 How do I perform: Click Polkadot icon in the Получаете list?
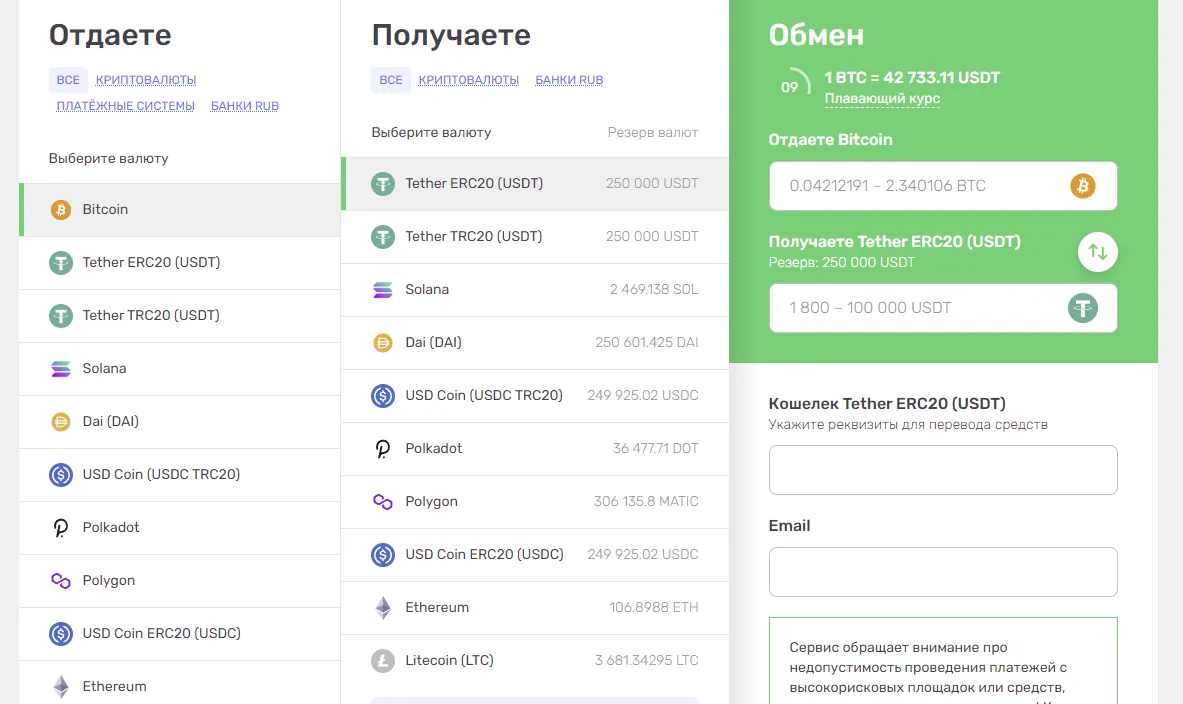pyautogui.click(x=383, y=449)
